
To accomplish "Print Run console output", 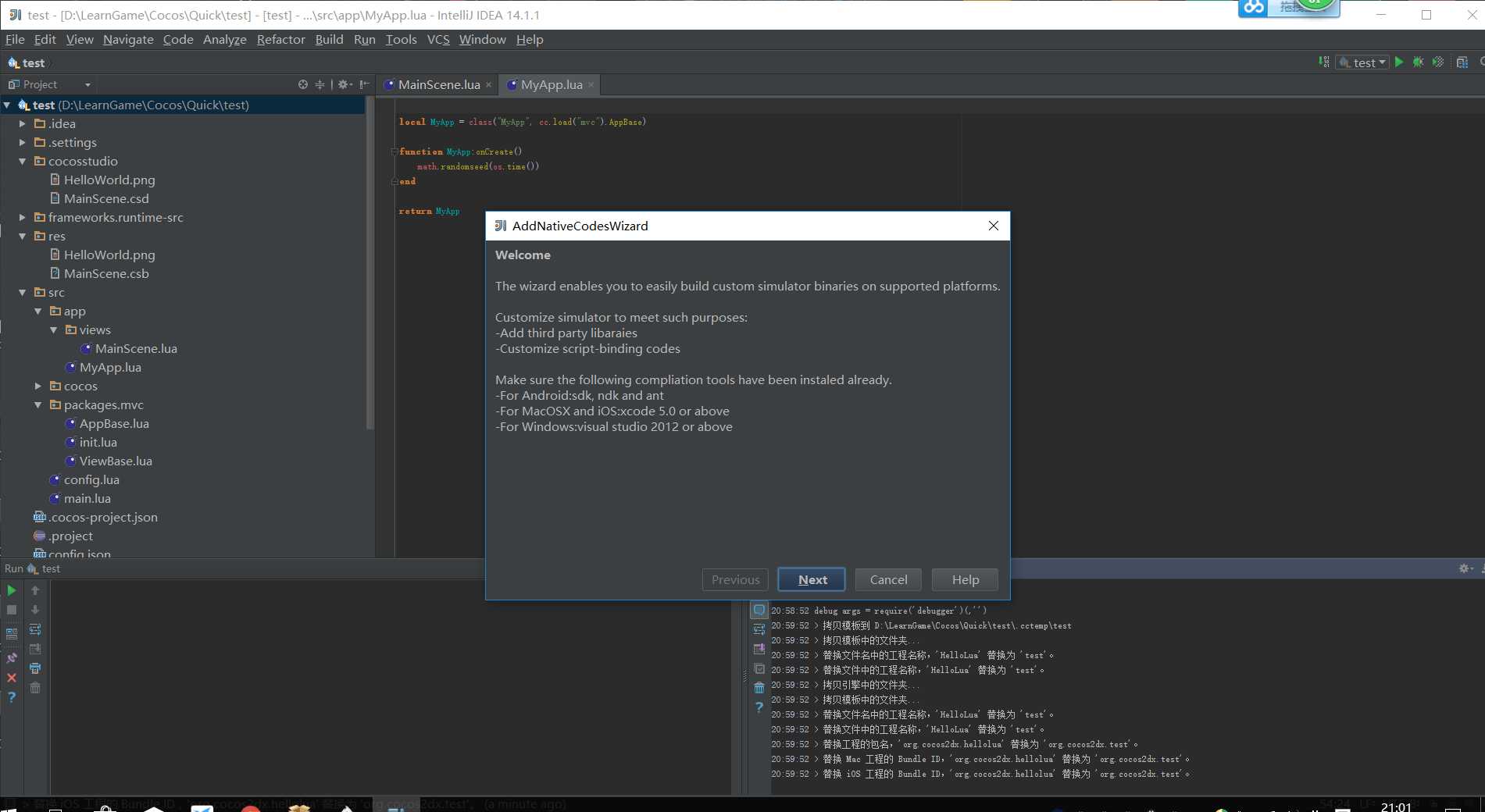I will tap(35, 668).
